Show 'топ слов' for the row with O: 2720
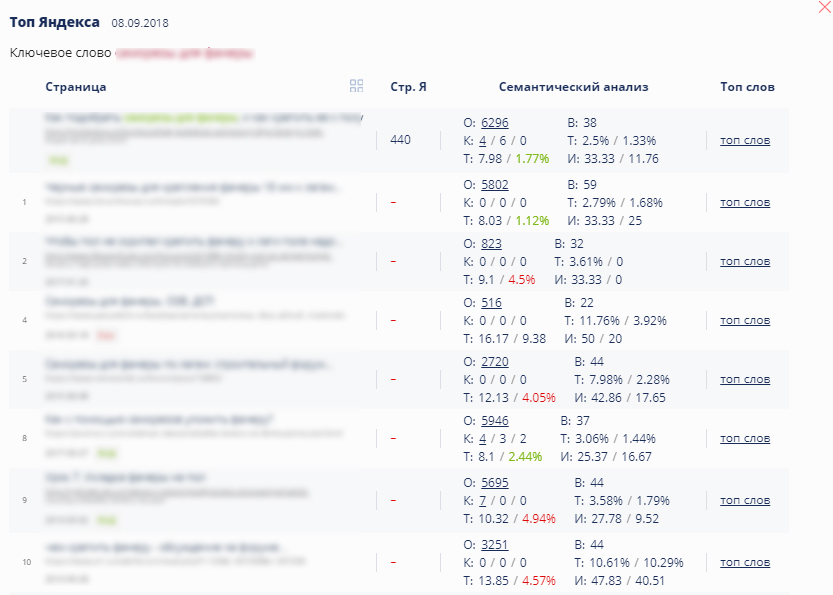This screenshot has height=595, width=833. 745,380
